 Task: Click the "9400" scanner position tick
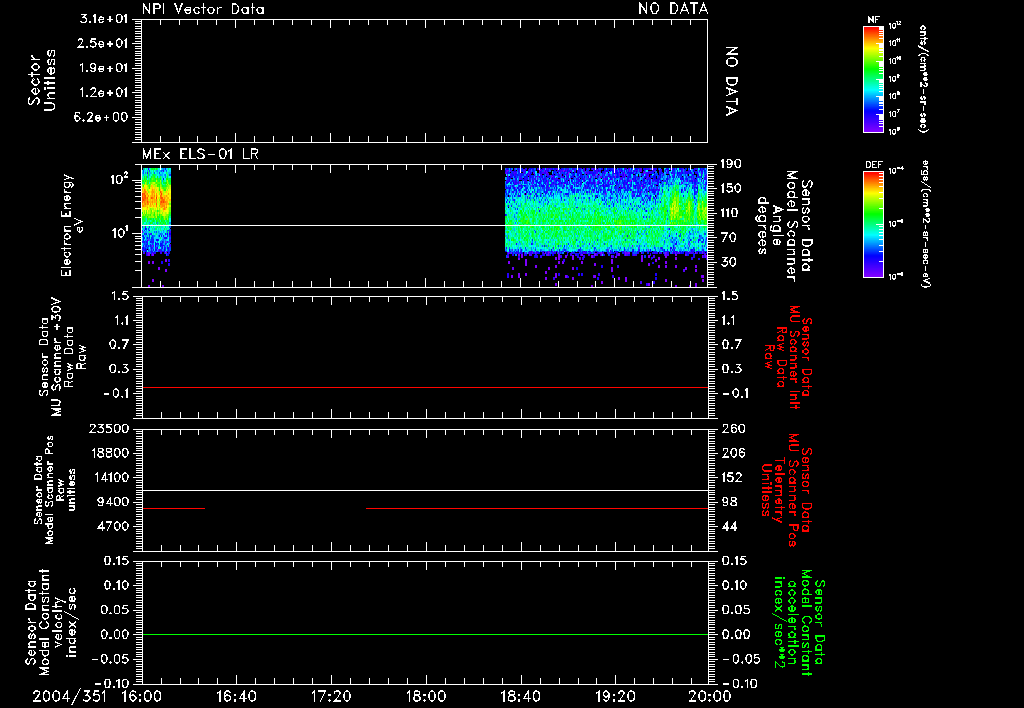click(113, 502)
